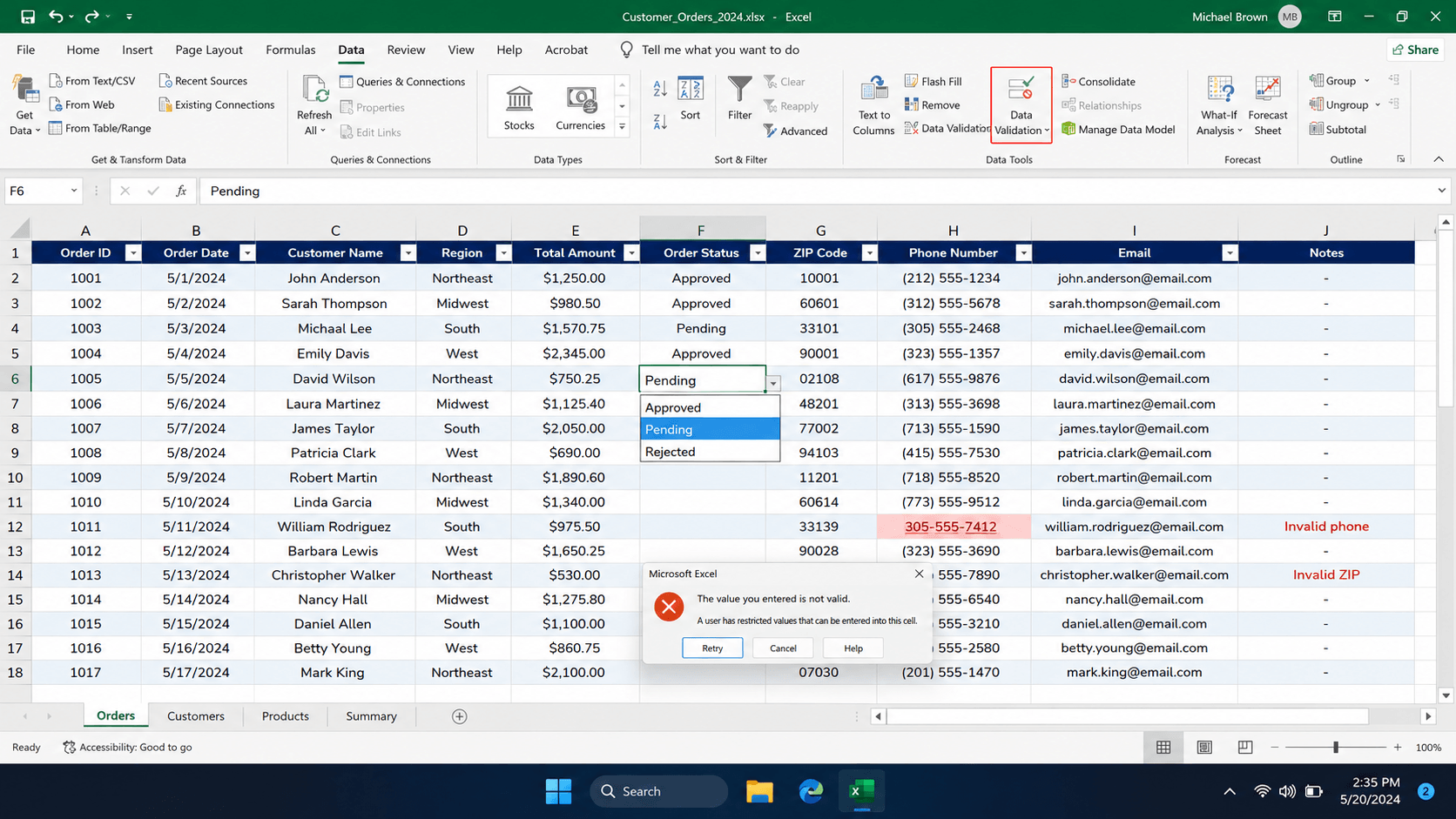The width and height of the screenshot is (1456, 819).
Task: Add a new sheet
Action: [x=460, y=716]
